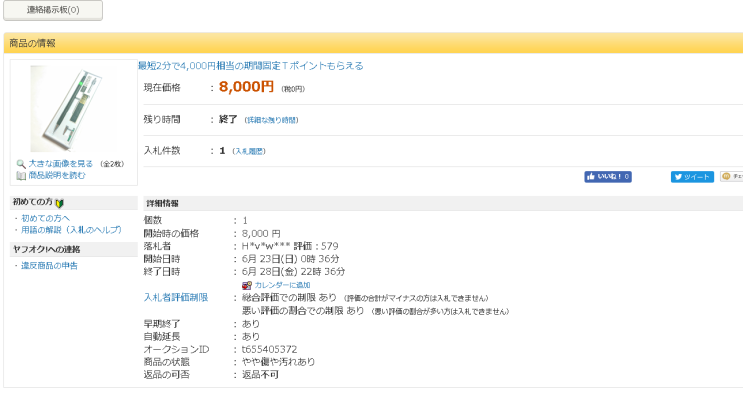Image resolution: width=743 pixels, height=397 pixels.
Task: Open 入札履歴 link
Action: [x=249, y=152]
